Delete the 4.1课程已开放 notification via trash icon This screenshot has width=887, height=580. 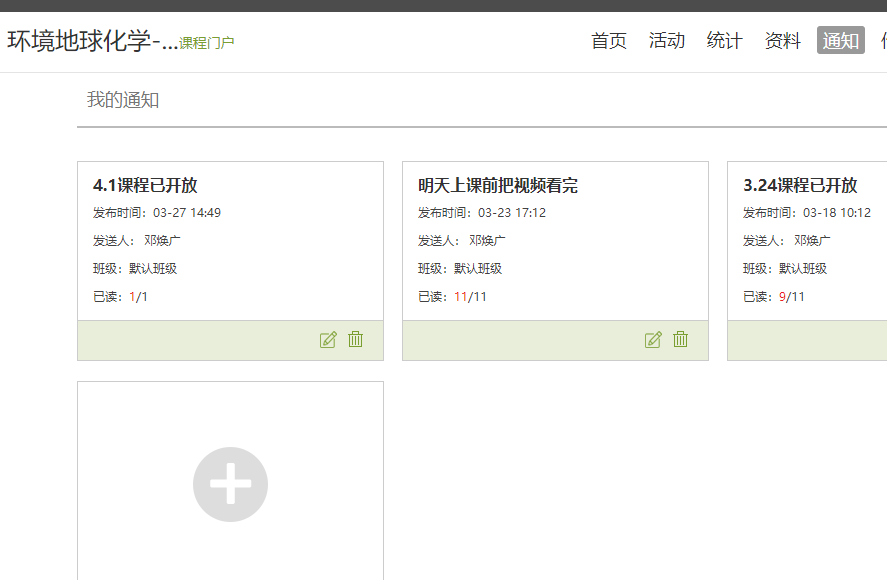coord(355,340)
